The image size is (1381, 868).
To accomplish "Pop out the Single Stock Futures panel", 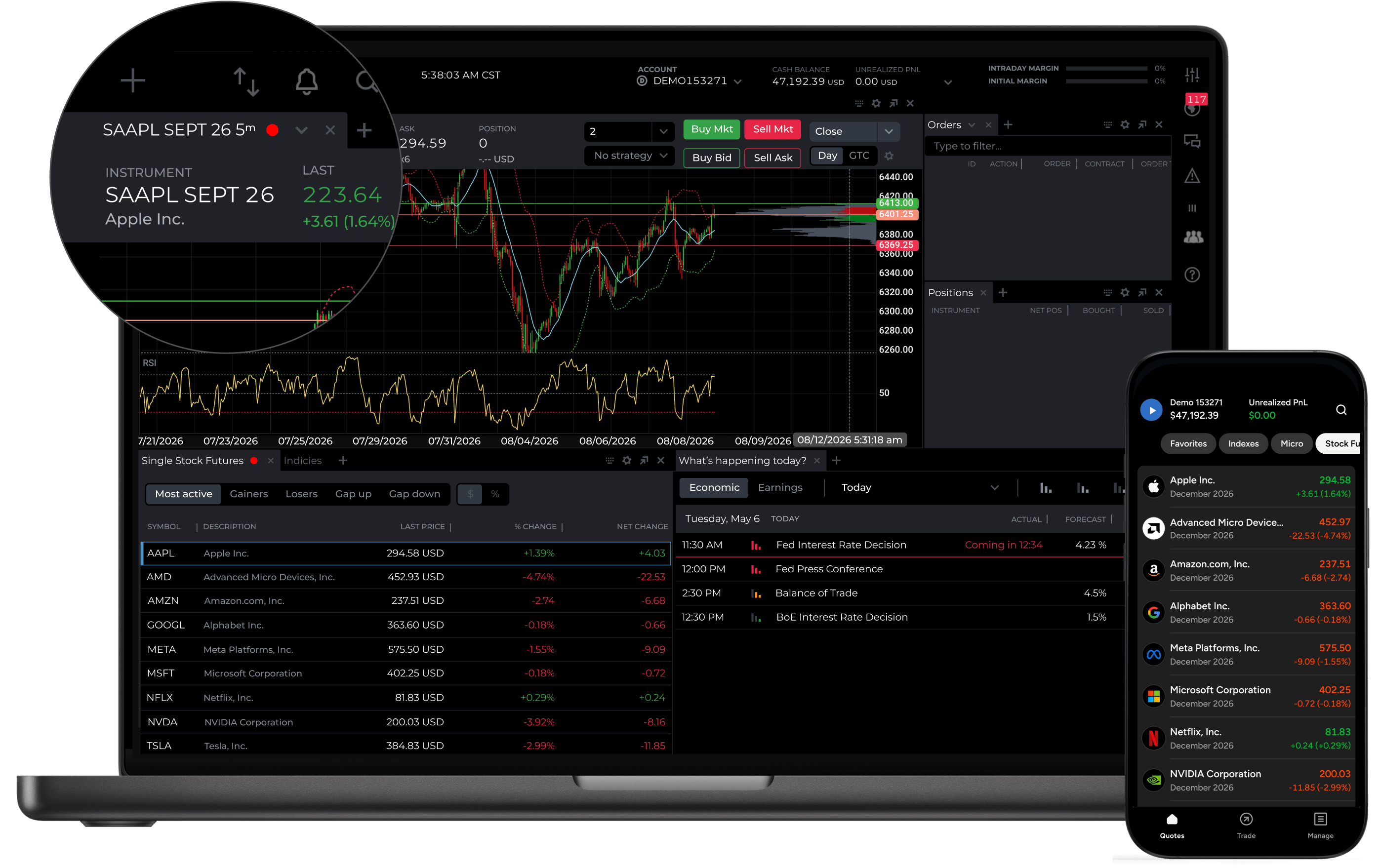I will pos(644,460).
